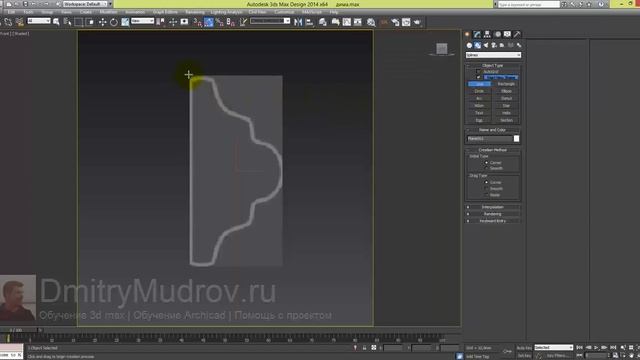The height and width of the screenshot is (360, 640).
Task: Toggle the Angle Snap button
Action: pyautogui.click(x=209, y=22)
